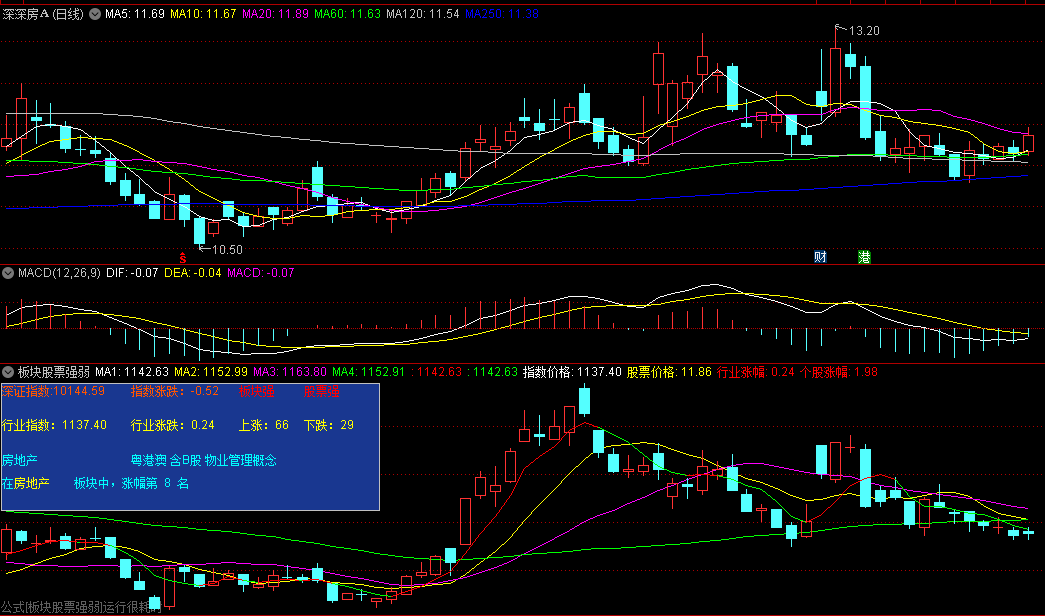Click the formula status message at bottom left

(x=81, y=607)
